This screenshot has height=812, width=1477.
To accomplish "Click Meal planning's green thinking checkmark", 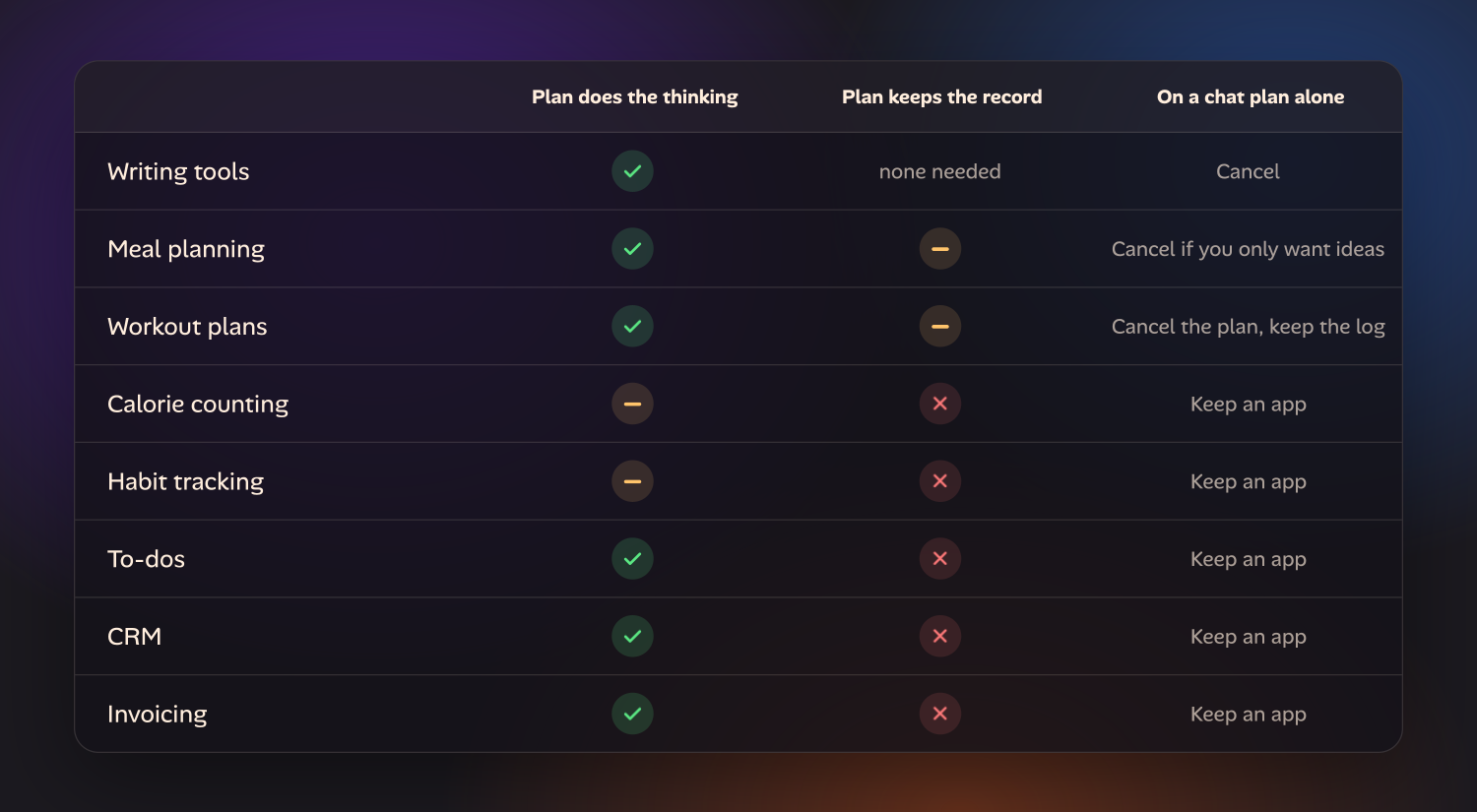I will coord(632,249).
